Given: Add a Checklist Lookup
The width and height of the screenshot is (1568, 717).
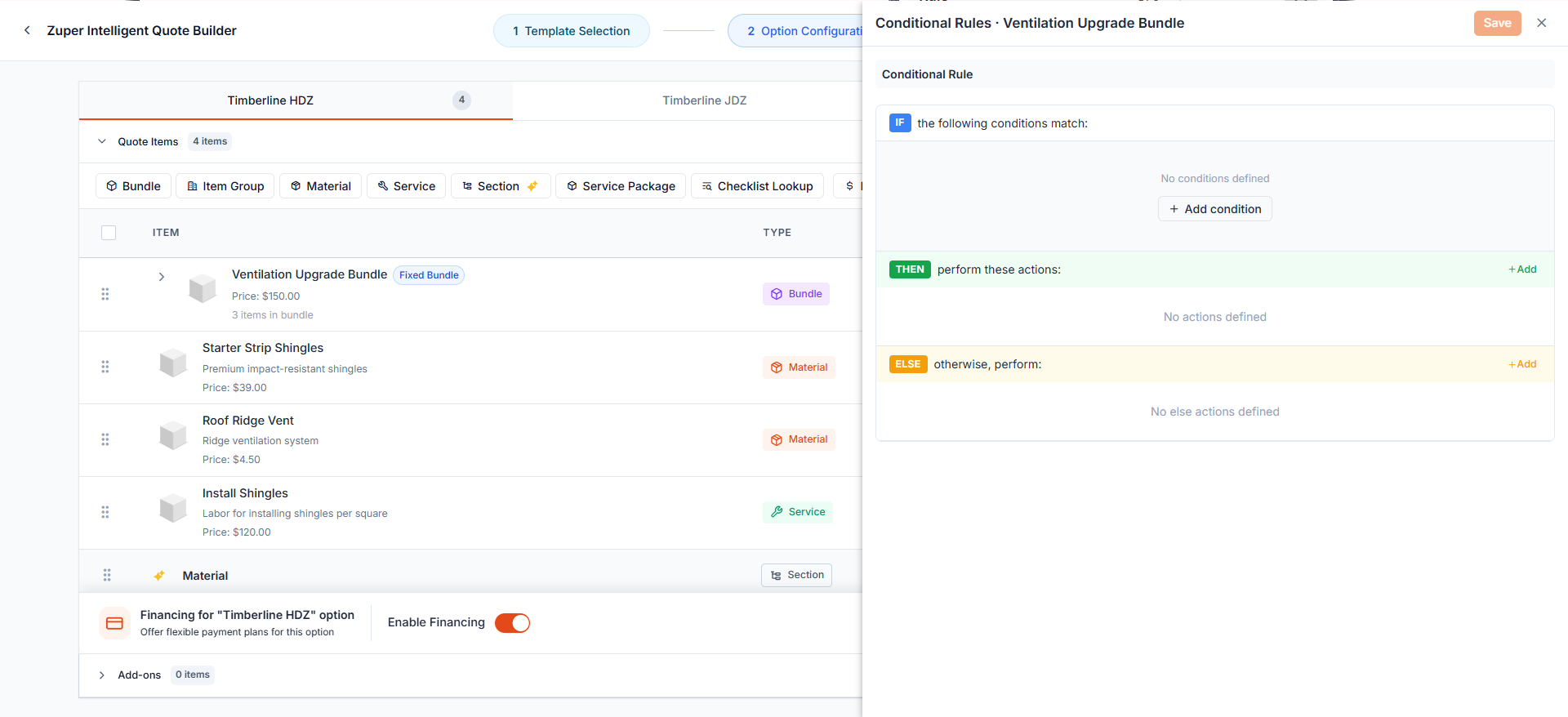Looking at the screenshot, I should point(757,186).
